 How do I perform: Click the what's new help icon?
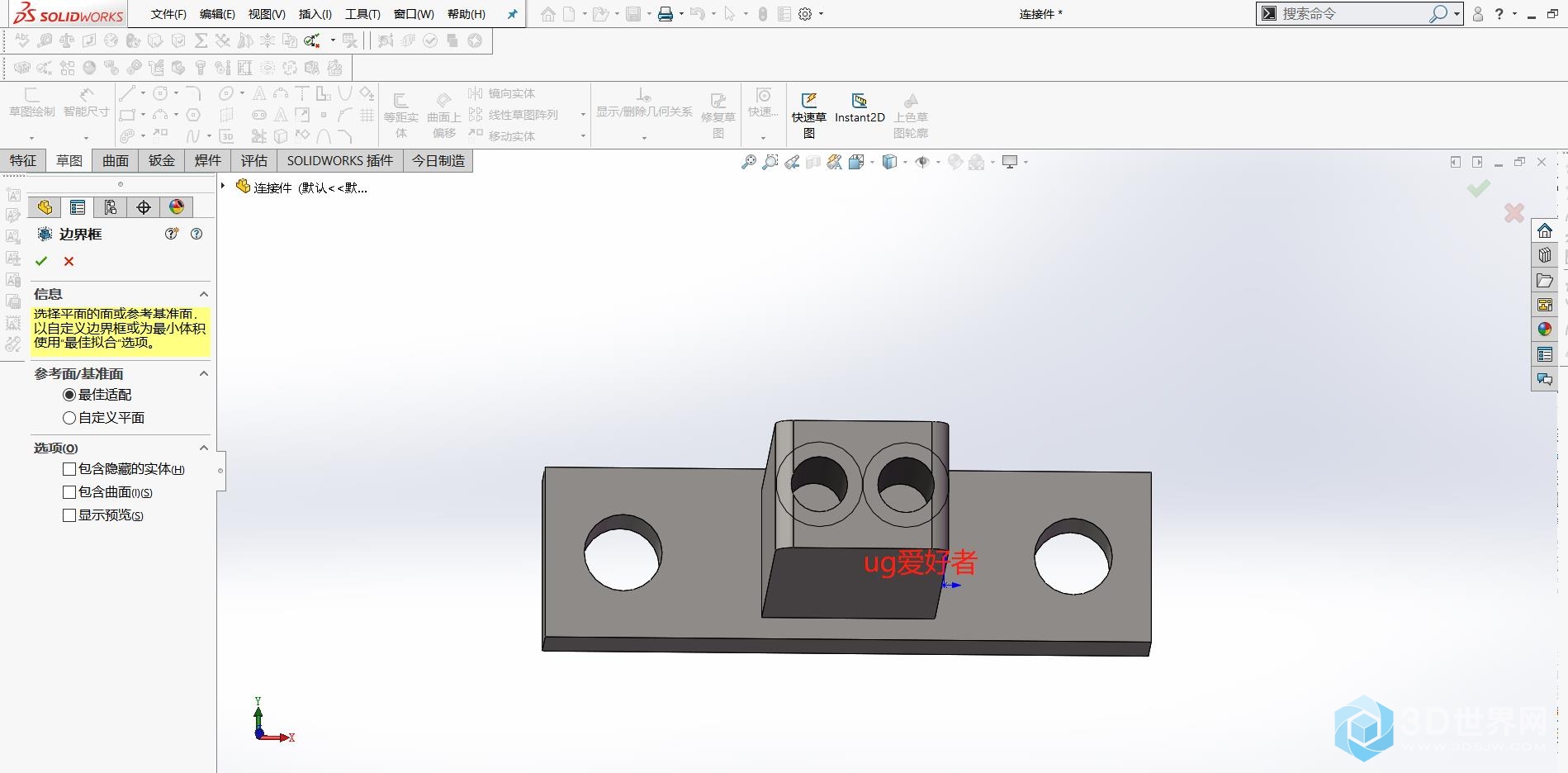(172, 234)
